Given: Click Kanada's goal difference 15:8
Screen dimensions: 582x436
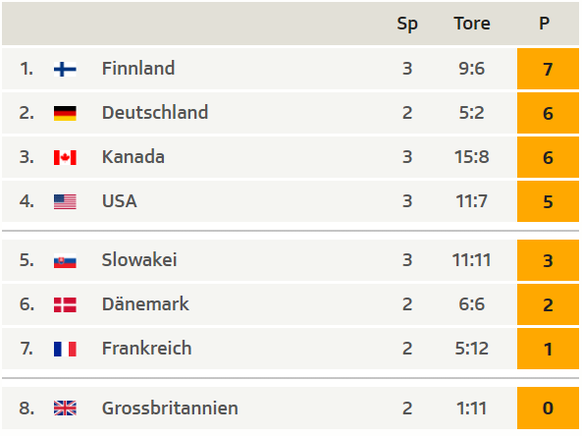Looking at the screenshot, I should [x=472, y=157].
